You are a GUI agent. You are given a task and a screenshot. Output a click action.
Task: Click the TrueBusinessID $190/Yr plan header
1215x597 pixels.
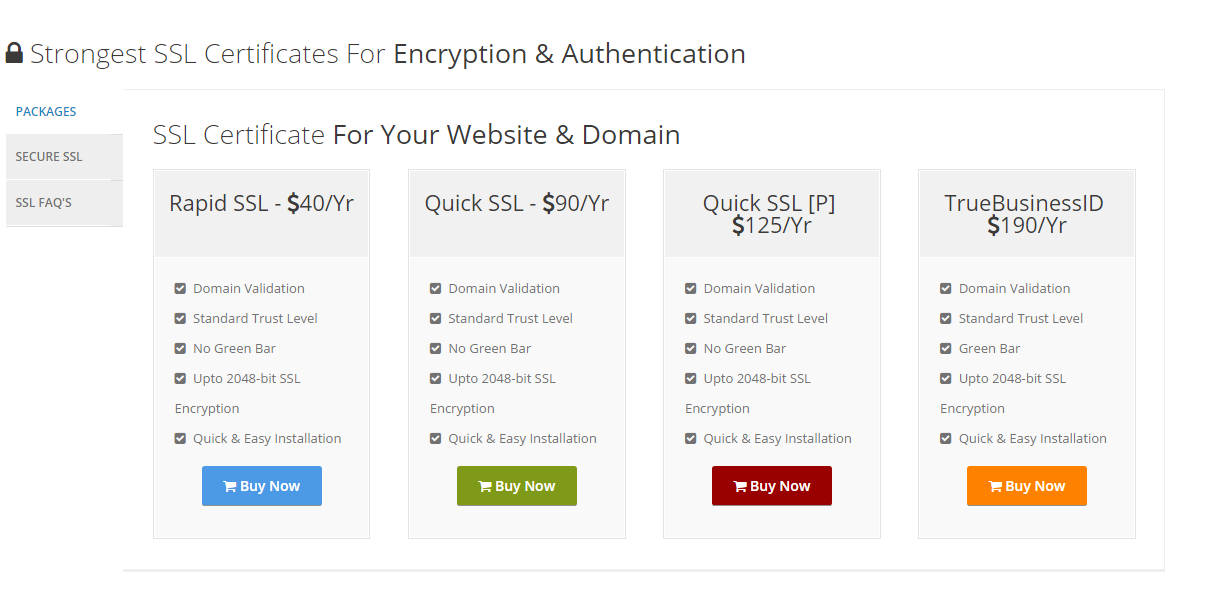1027,214
